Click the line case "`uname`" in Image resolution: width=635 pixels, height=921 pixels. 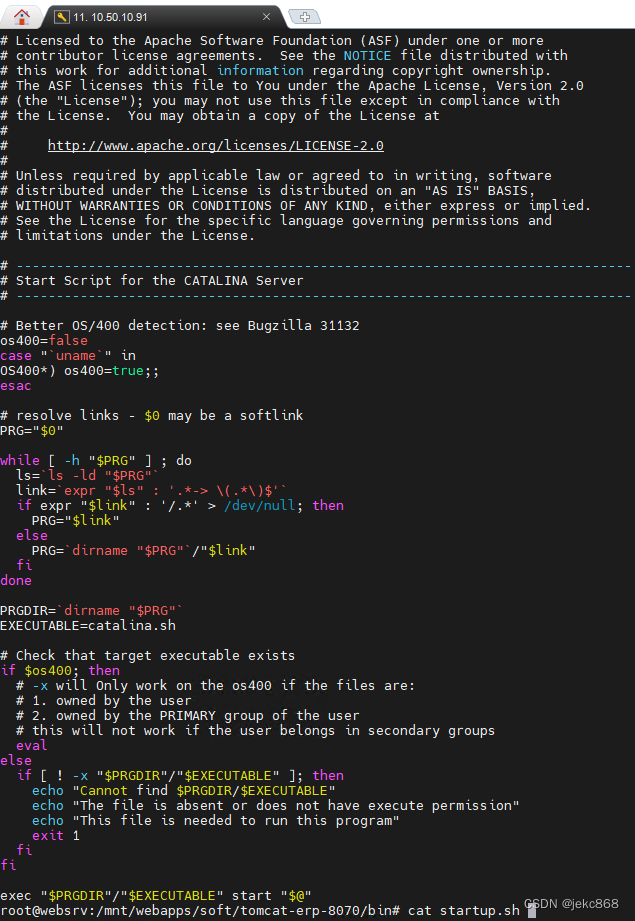tap(68, 355)
